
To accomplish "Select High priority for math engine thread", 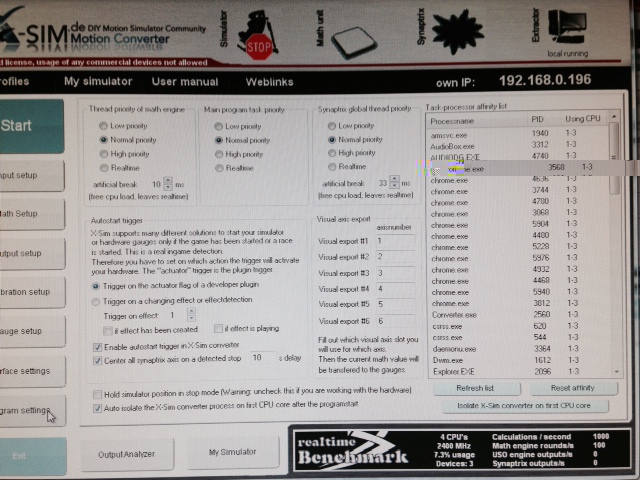I will (x=102, y=155).
